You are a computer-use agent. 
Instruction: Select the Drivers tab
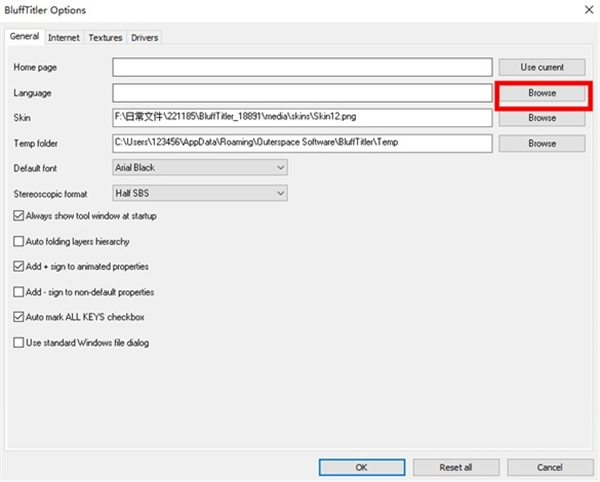click(x=144, y=38)
